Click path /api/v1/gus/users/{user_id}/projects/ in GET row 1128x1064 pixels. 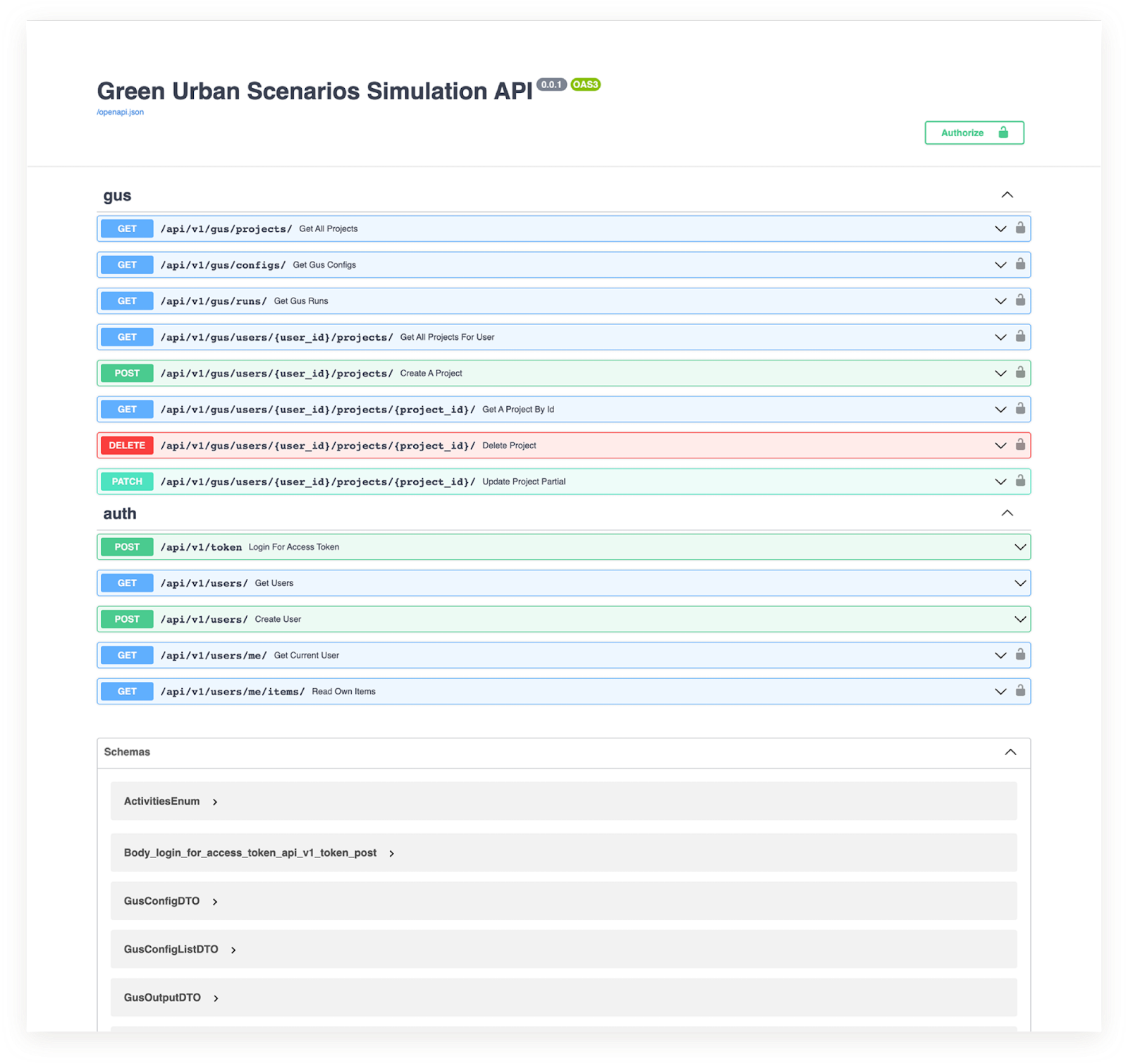(x=277, y=337)
